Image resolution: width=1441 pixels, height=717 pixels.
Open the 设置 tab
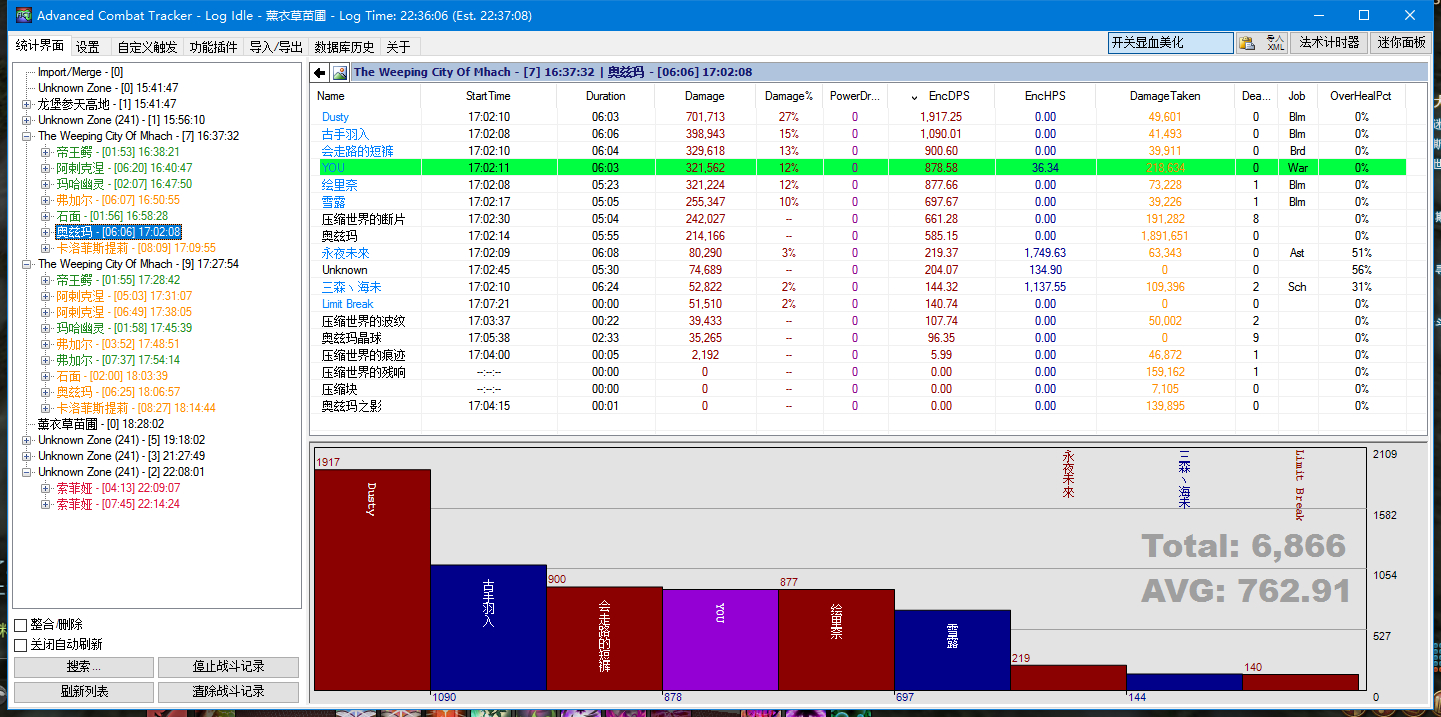(88, 47)
